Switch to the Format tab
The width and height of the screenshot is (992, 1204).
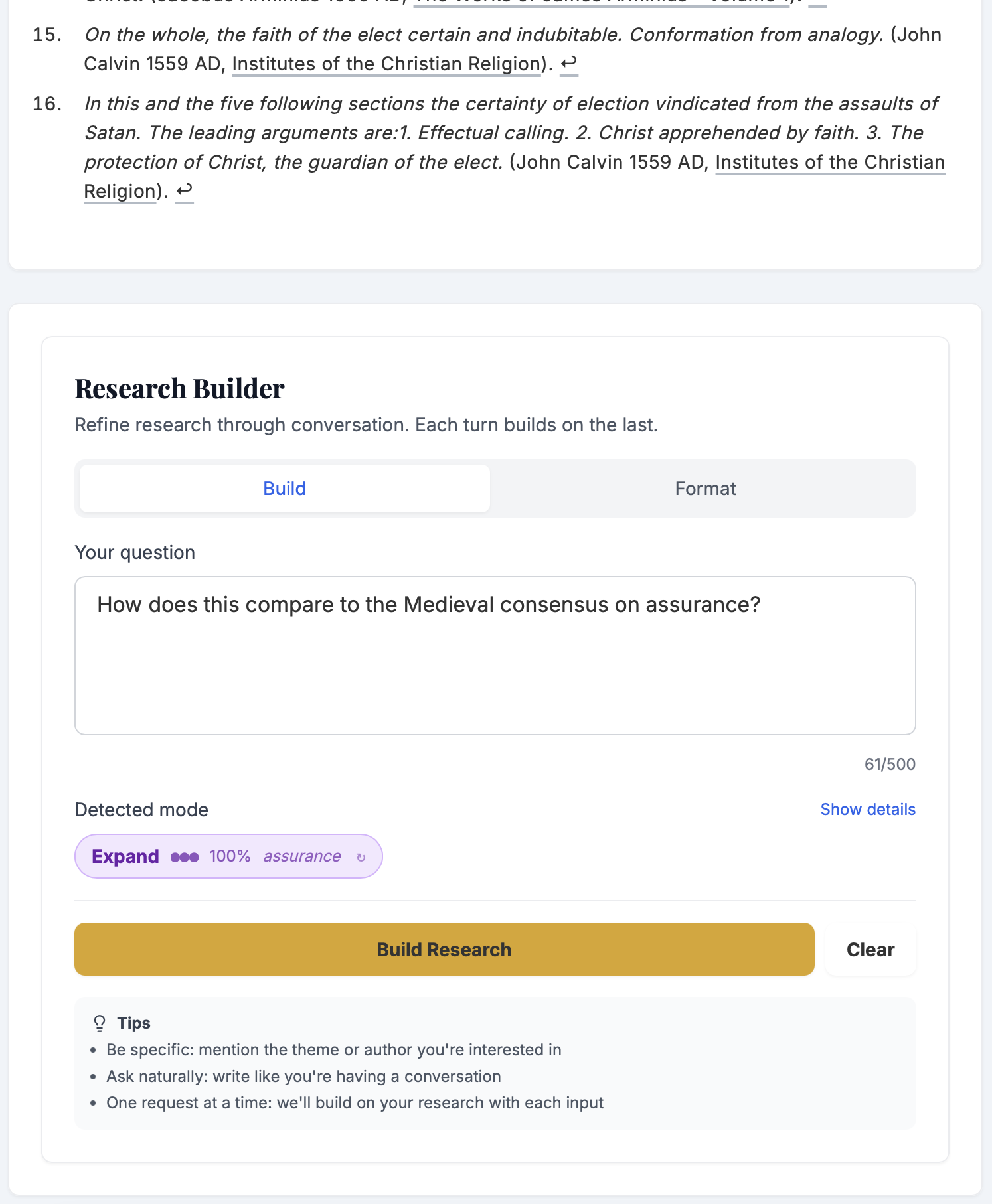click(x=705, y=489)
